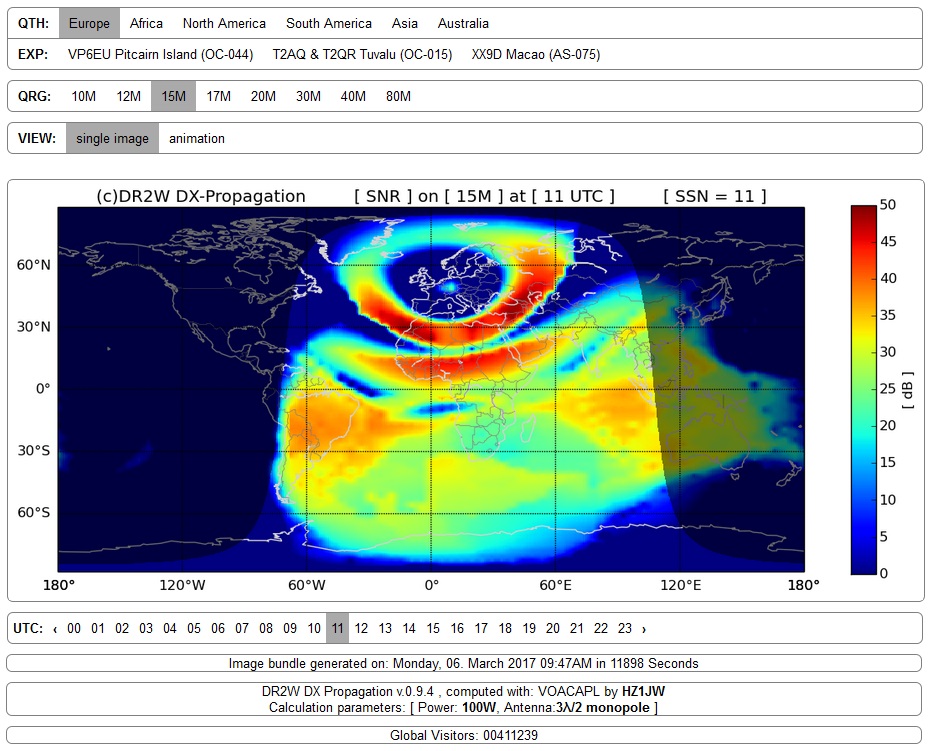933x751 pixels.
Task: Select UTC hour 18
Action: (x=505, y=628)
